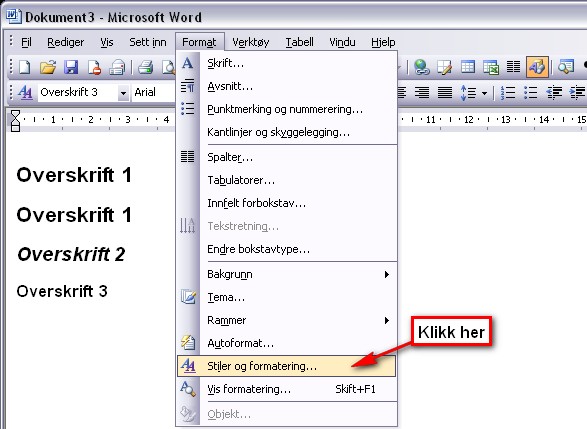
Task: Choose Kantlinjer og skyggelegging…
Action: [286, 132]
